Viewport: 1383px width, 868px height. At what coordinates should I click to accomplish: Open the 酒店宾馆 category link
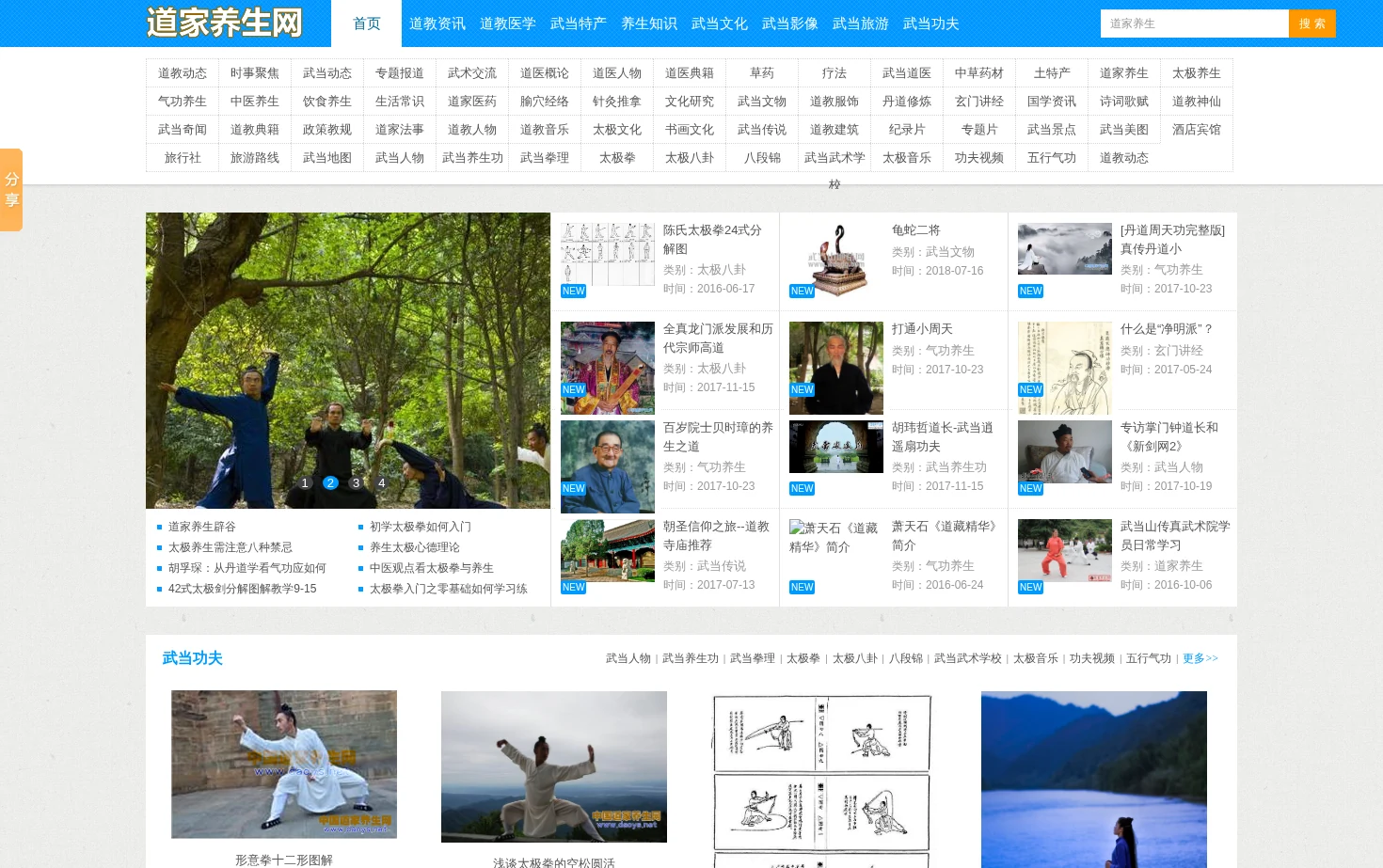1197,130
